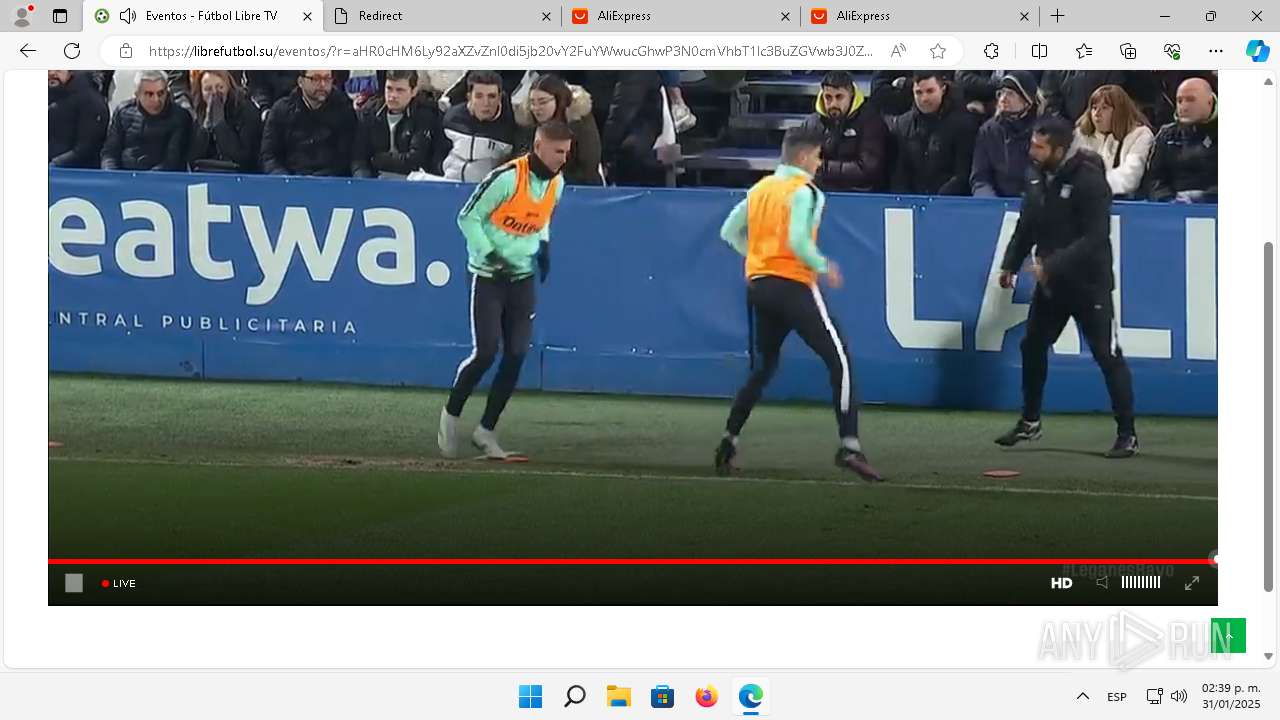The image size is (1280, 720).
Task: Open Windows taskbar search
Action: [574, 696]
